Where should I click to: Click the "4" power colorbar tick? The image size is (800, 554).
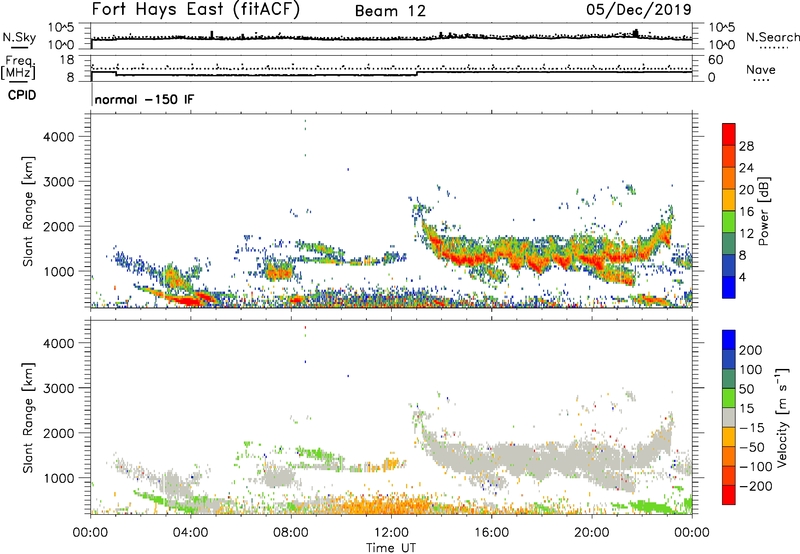click(x=742, y=277)
